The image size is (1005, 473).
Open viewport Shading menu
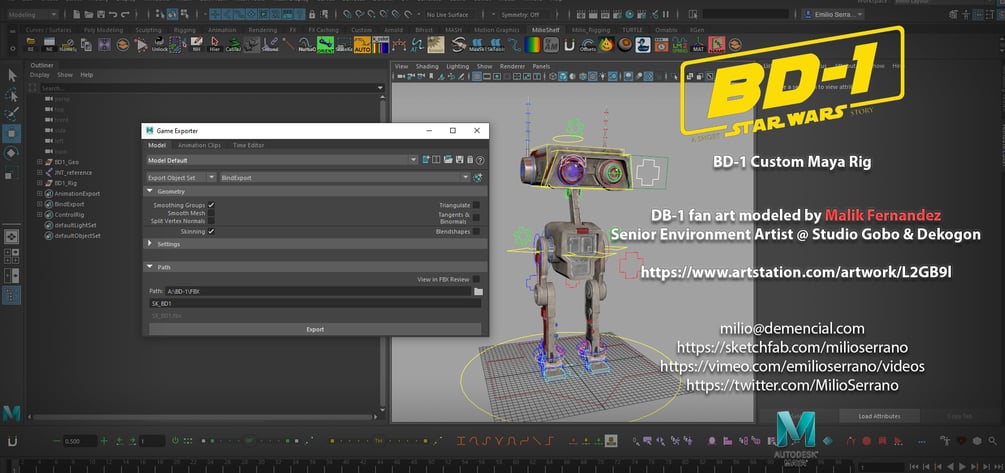click(427, 66)
